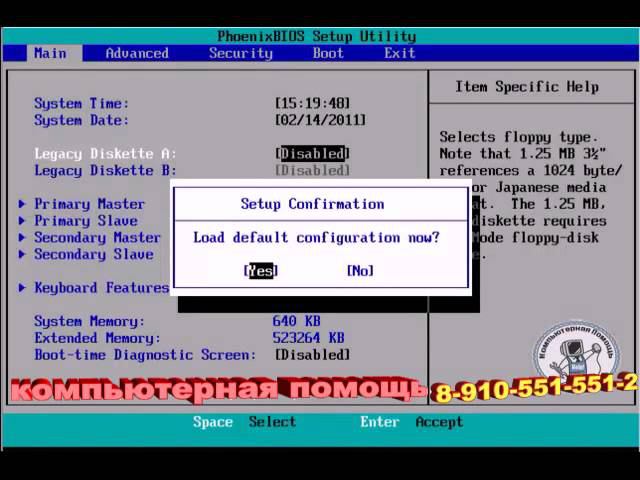Image resolution: width=640 pixels, height=480 pixels.
Task: Toggle Boot-time Diagnostic Screen Disabled value
Action: pyautogui.click(x=313, y=355)
